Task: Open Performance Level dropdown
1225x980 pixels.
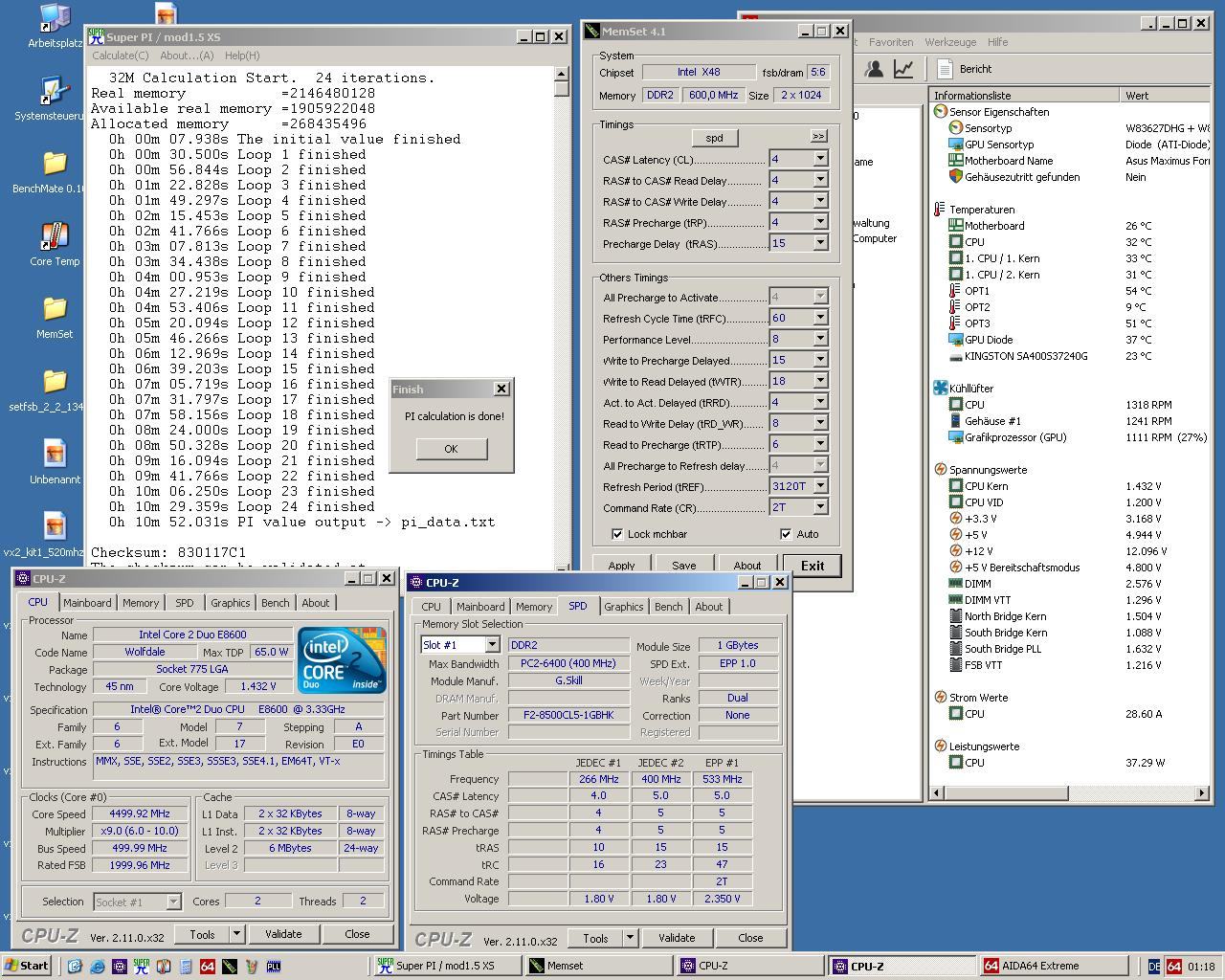Action: pos(820,339)
